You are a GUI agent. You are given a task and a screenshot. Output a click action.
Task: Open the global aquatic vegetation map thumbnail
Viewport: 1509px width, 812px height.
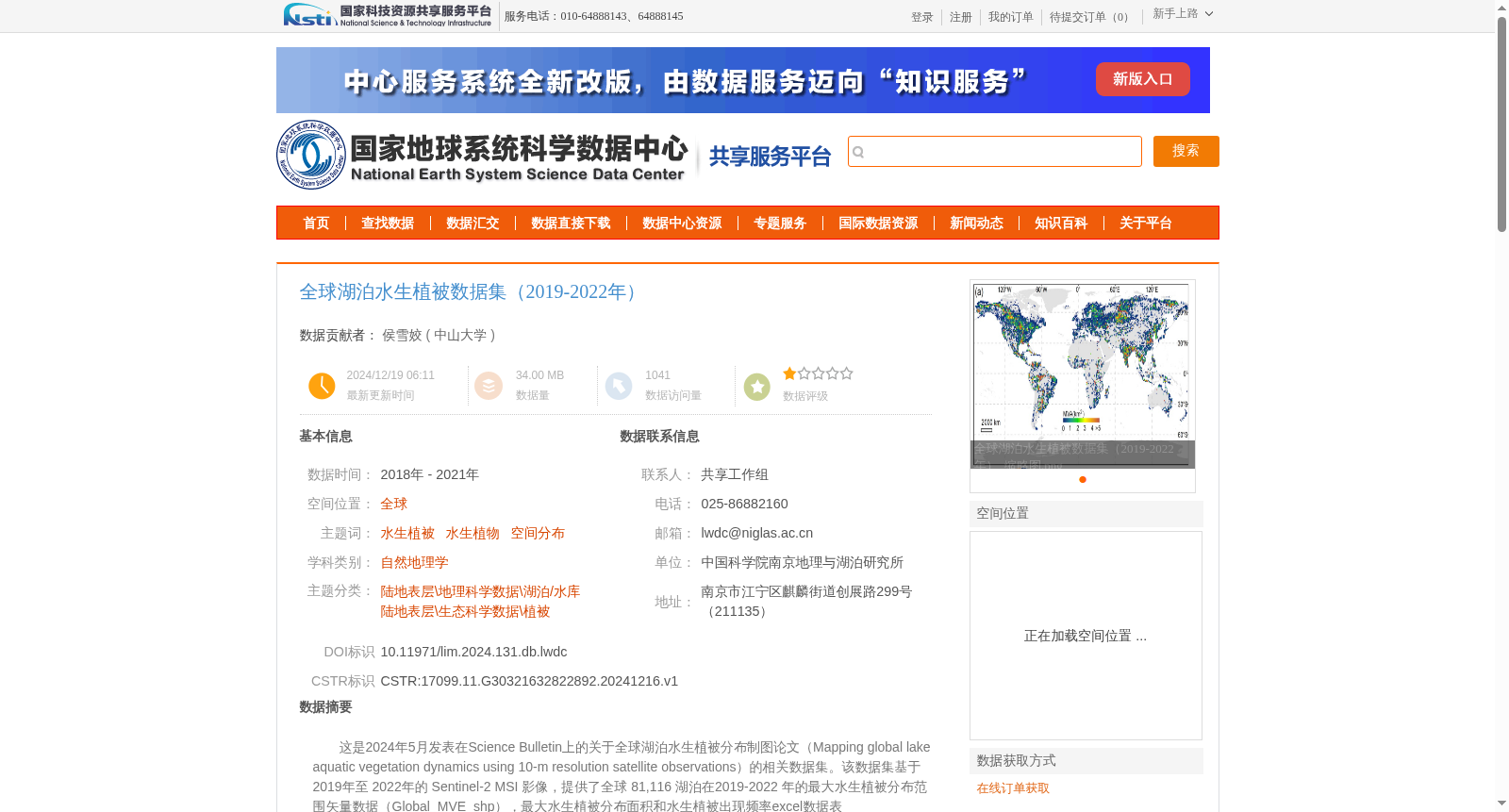1083,374
